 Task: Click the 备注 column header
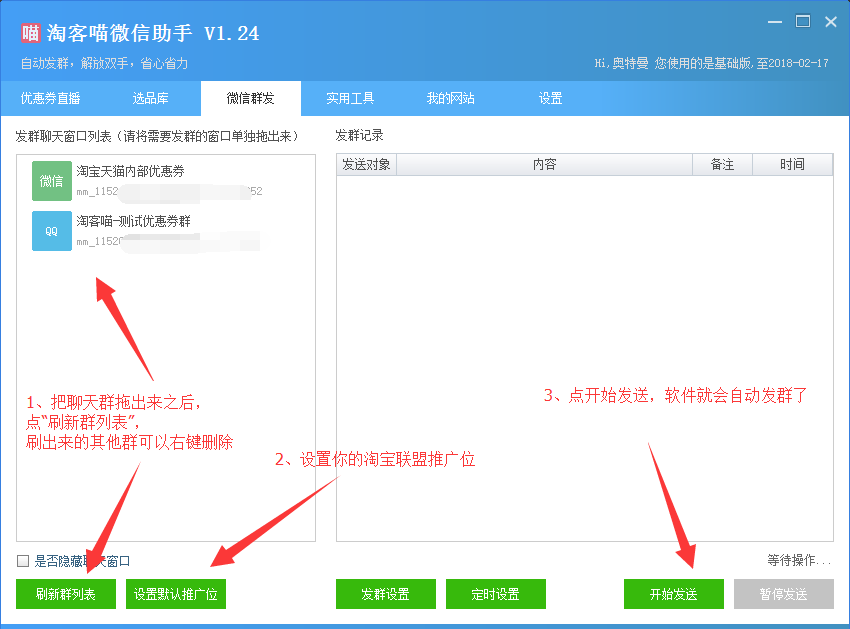(x=722, y=164)
